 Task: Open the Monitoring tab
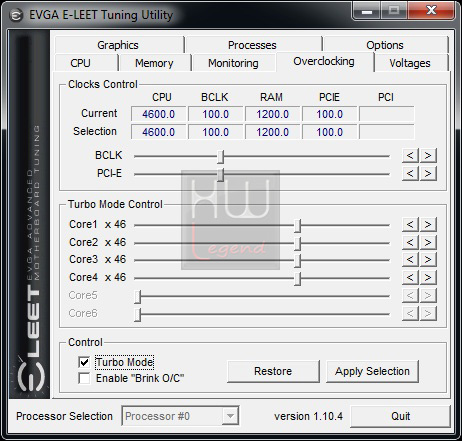[x=233, y=63]
